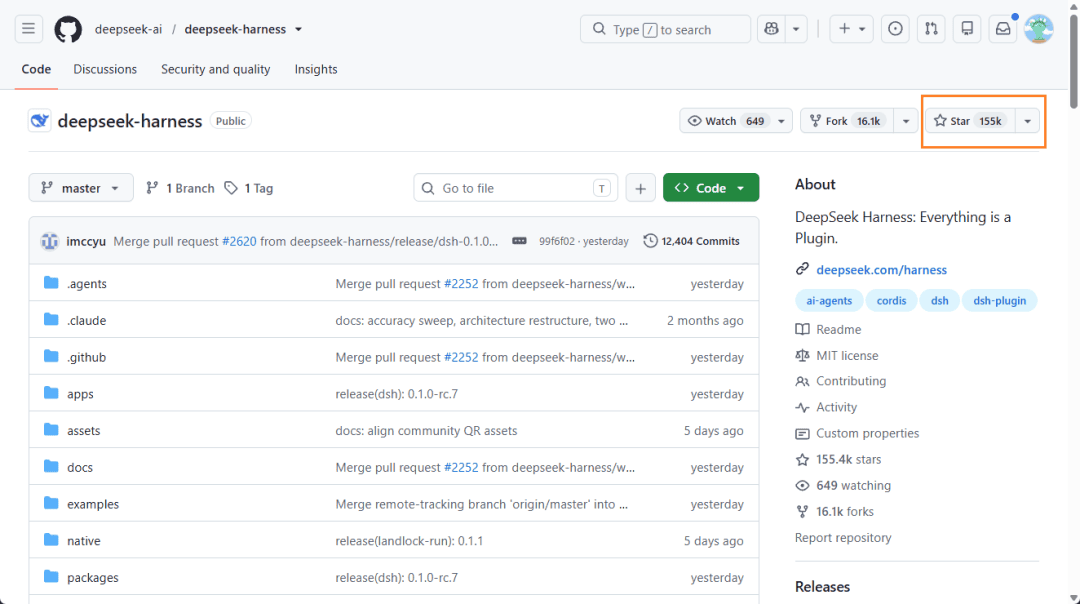Open the Copilot chat icon
This screenshot has width=1080, height=604.
pyautogui.click(x=771, y=29)
